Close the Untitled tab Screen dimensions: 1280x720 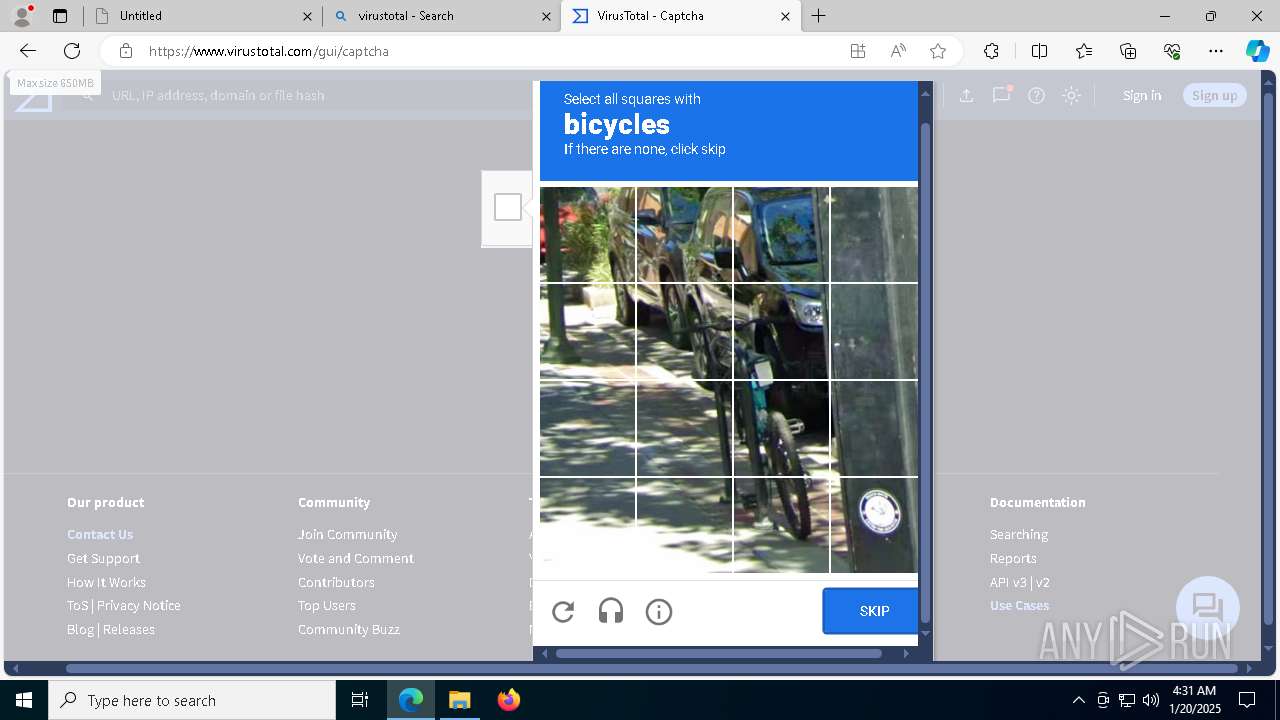click(307, 16)
